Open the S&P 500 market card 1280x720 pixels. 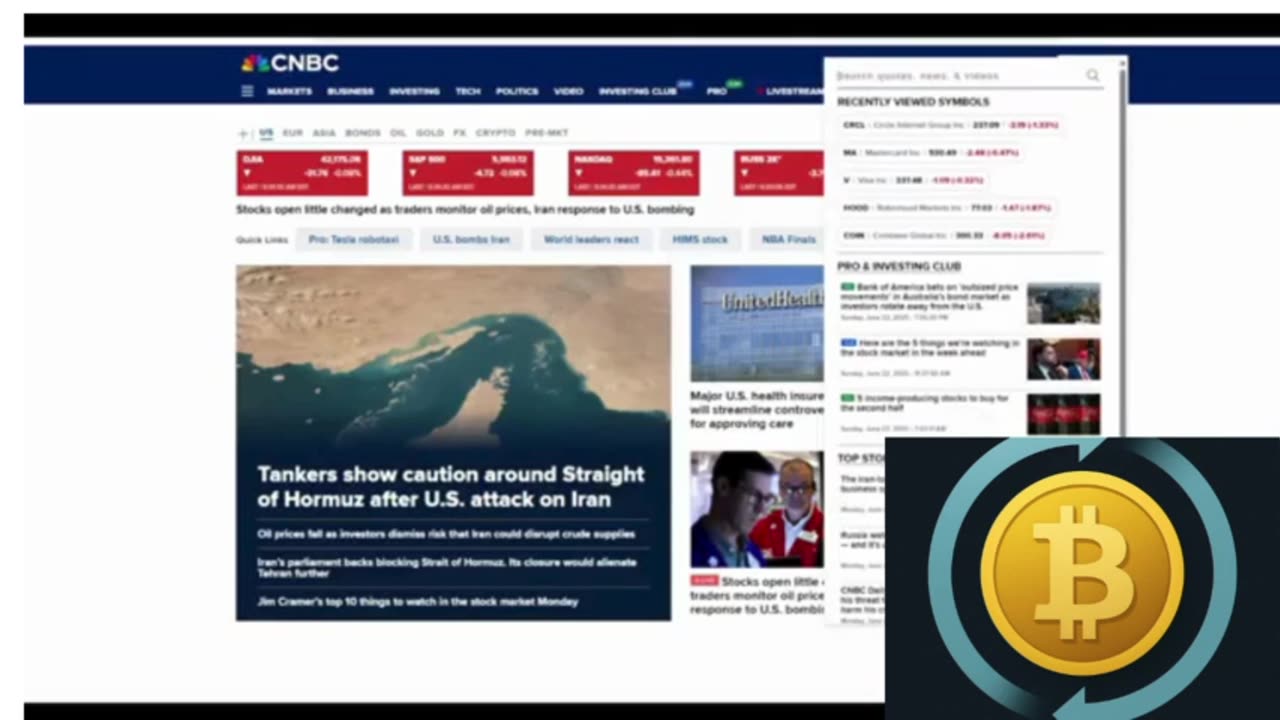(468, 173)
